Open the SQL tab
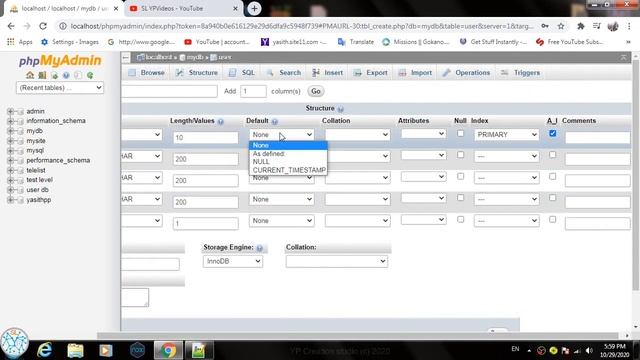Image resolution: width=640 pixels, height=360 pixels. pos(242,73)
